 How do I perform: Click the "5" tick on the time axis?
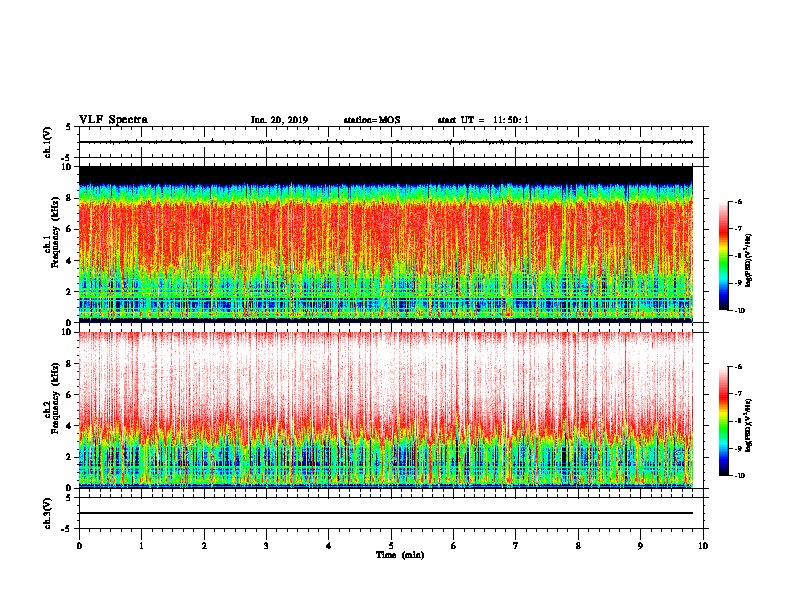point(391,545)
